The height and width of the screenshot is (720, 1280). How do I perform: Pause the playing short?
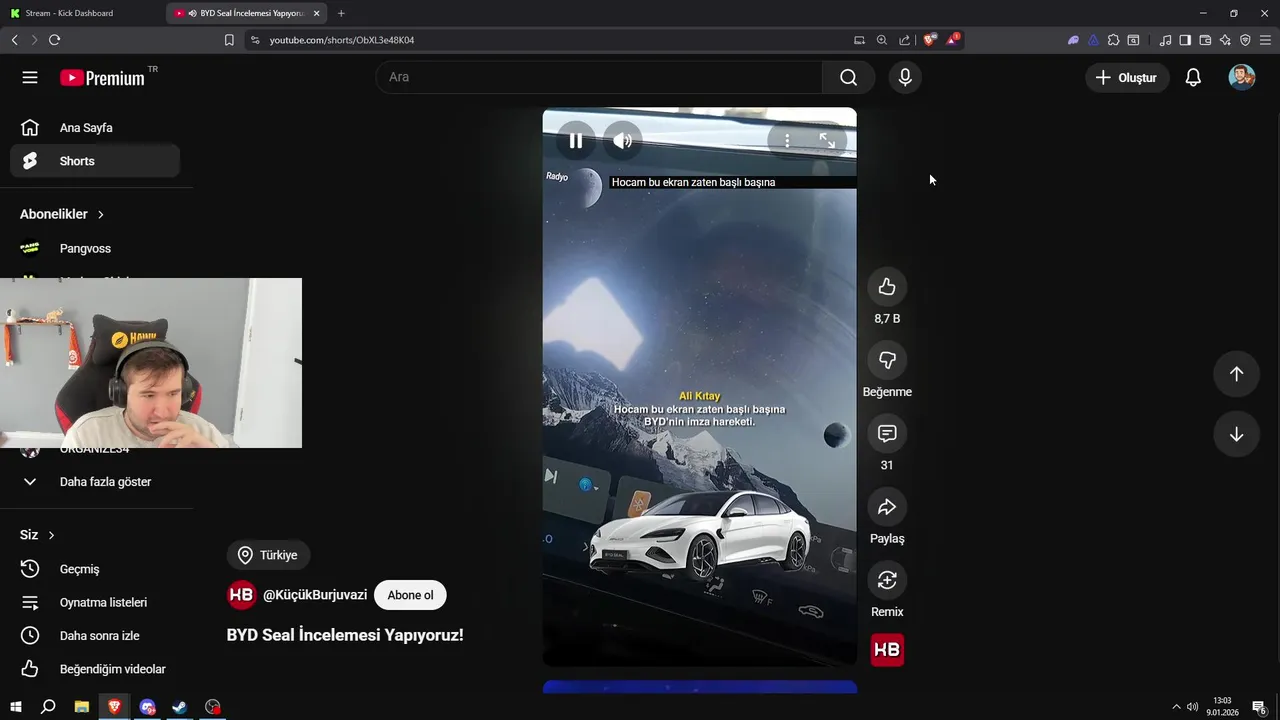576,141
